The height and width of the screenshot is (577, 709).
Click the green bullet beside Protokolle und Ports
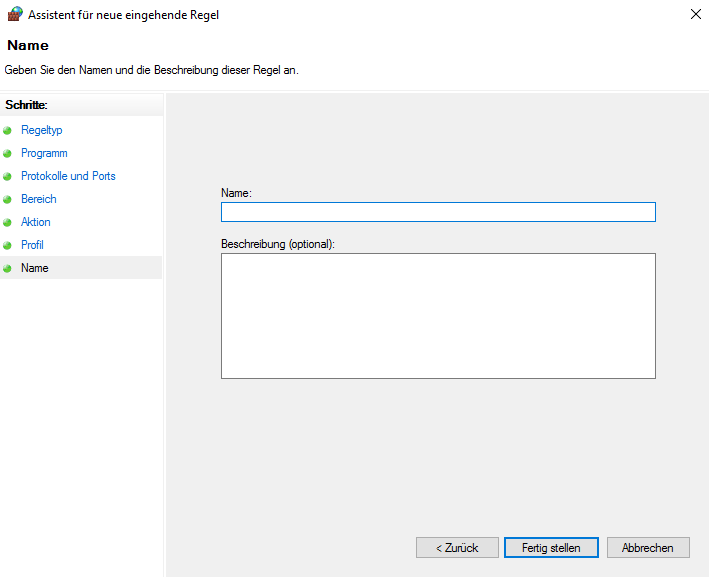click(x=7, y=176)
